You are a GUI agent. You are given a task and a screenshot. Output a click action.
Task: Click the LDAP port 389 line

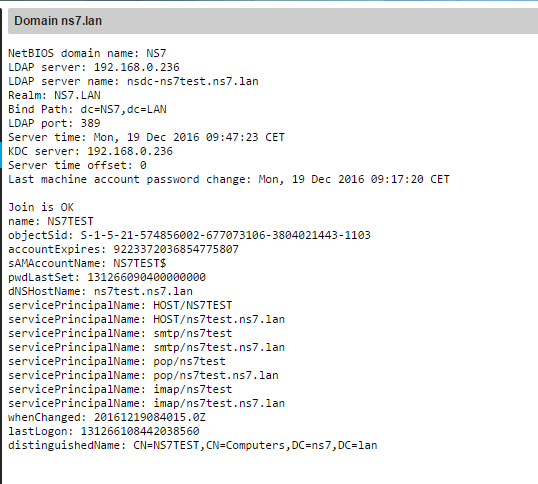pos(54,123)
